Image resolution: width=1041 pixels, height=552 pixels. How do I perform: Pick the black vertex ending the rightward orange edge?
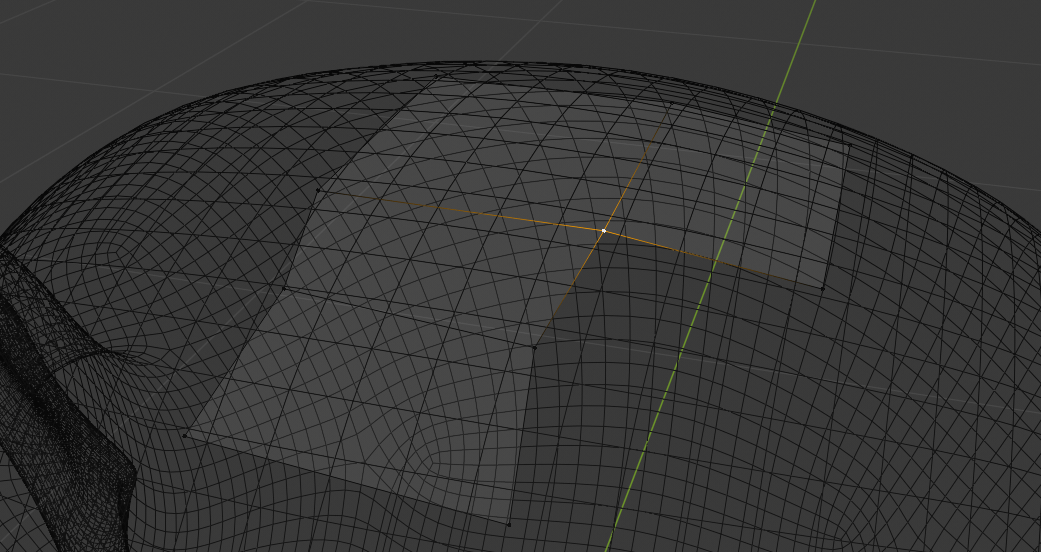pos(823,289)
